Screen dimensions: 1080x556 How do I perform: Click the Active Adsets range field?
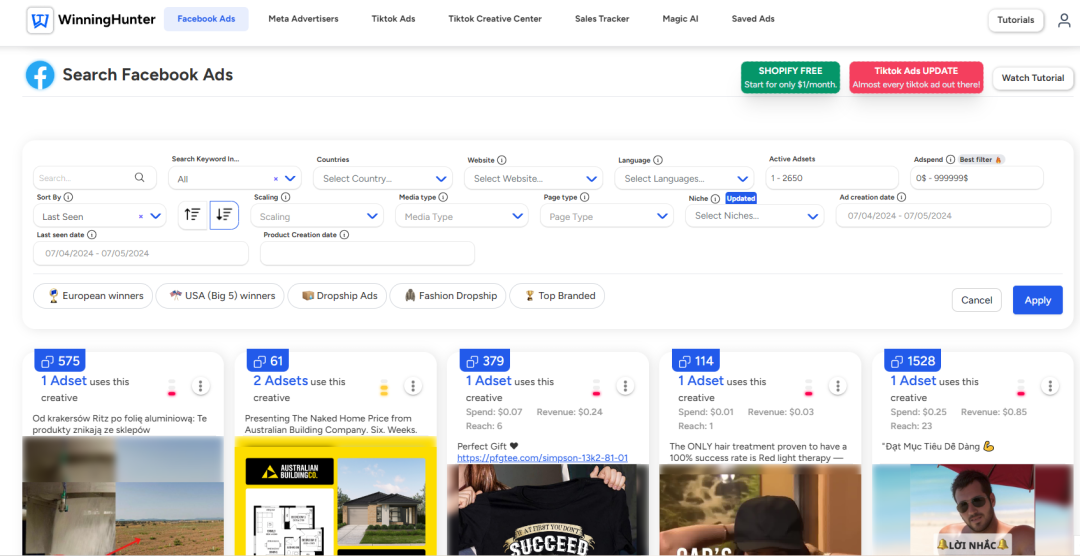tap(832, 178)
